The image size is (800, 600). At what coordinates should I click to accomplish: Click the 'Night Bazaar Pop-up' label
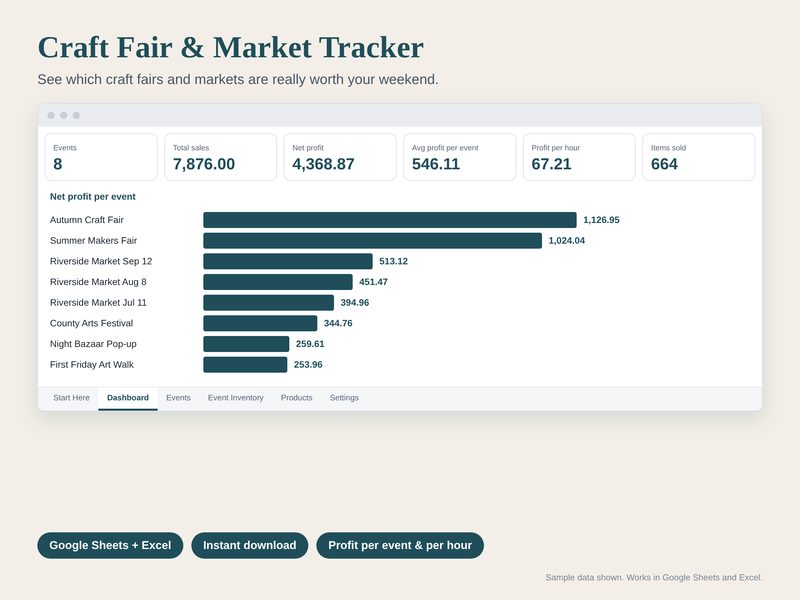(x=93, y=344)
